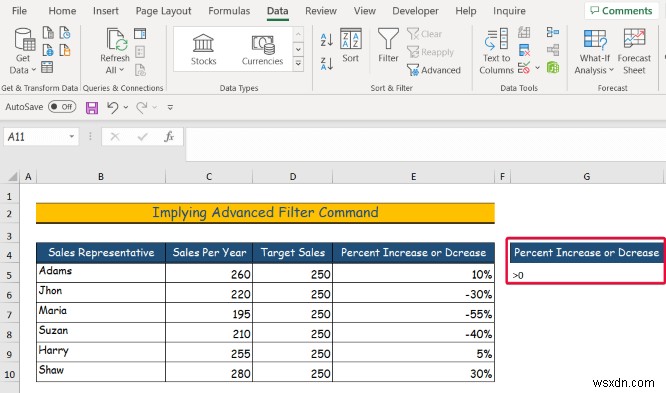Click Data Validation icon
The width and height of the screenshot is (666, 393).
point(524,68)
